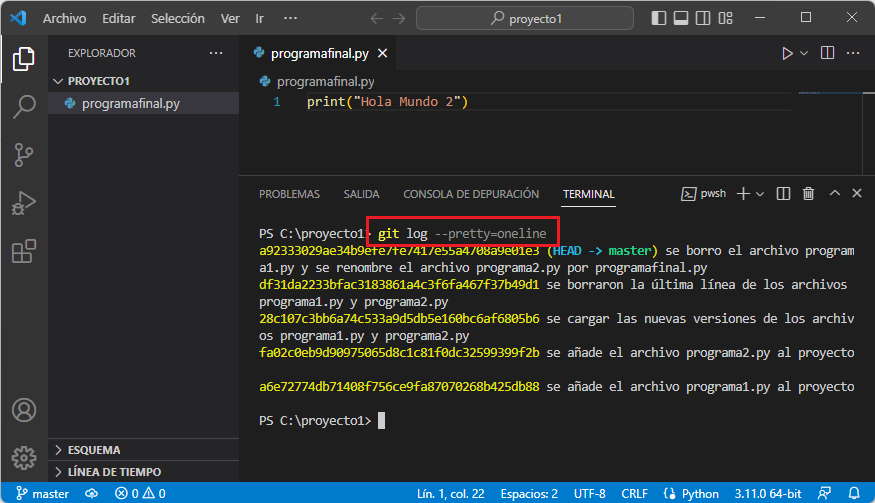Open the Extensions view

[23, 251]
